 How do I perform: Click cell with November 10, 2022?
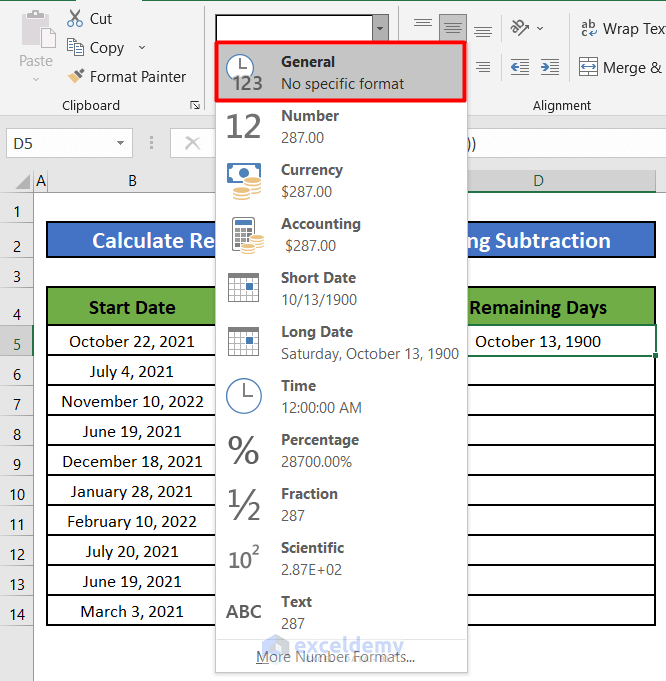[x=132, y=401]
